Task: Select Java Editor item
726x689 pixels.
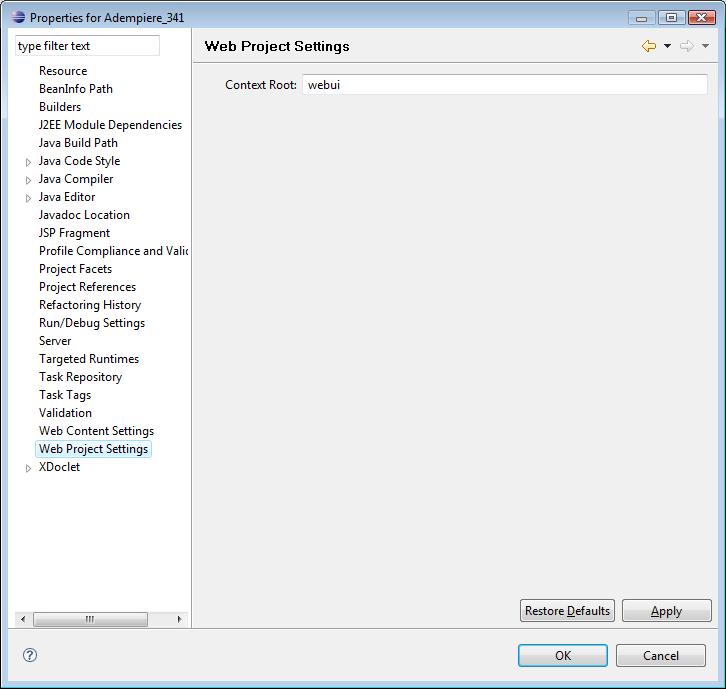Action: pos(67,197)
